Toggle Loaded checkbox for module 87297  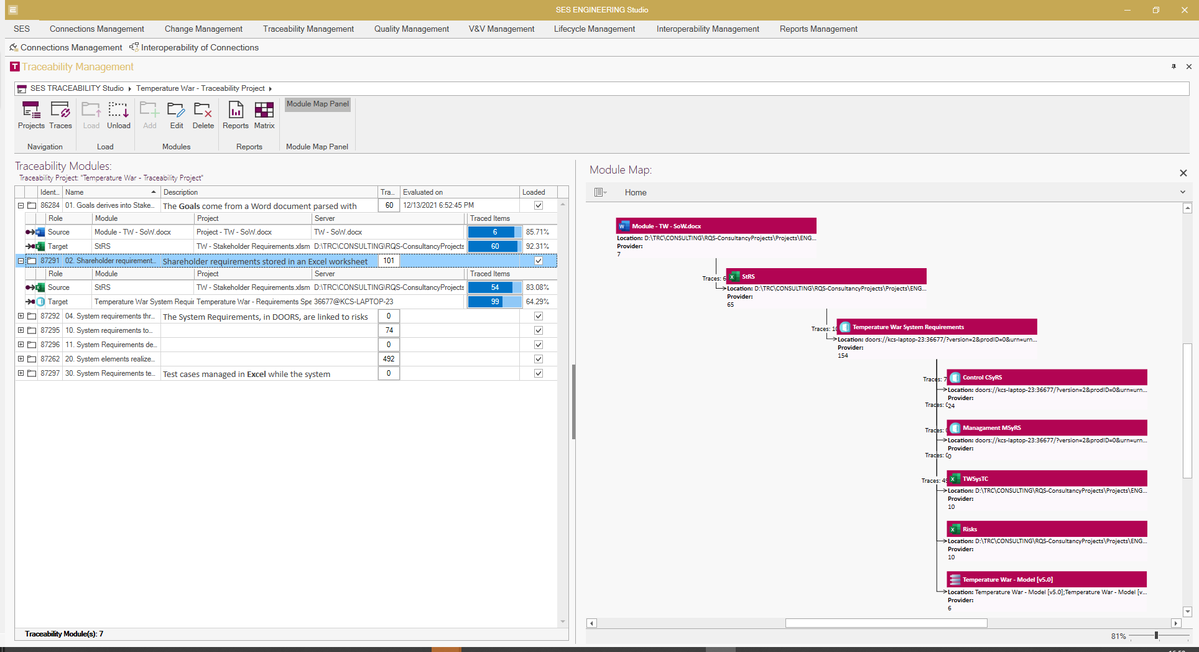point(538,374)
